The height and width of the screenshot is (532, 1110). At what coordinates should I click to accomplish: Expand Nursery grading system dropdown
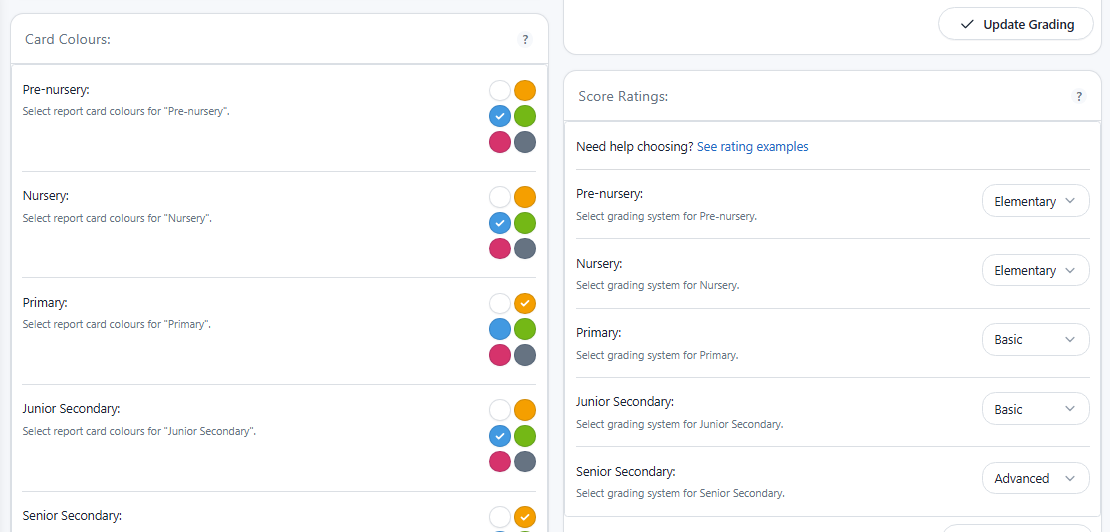[x=1035, y=270]
